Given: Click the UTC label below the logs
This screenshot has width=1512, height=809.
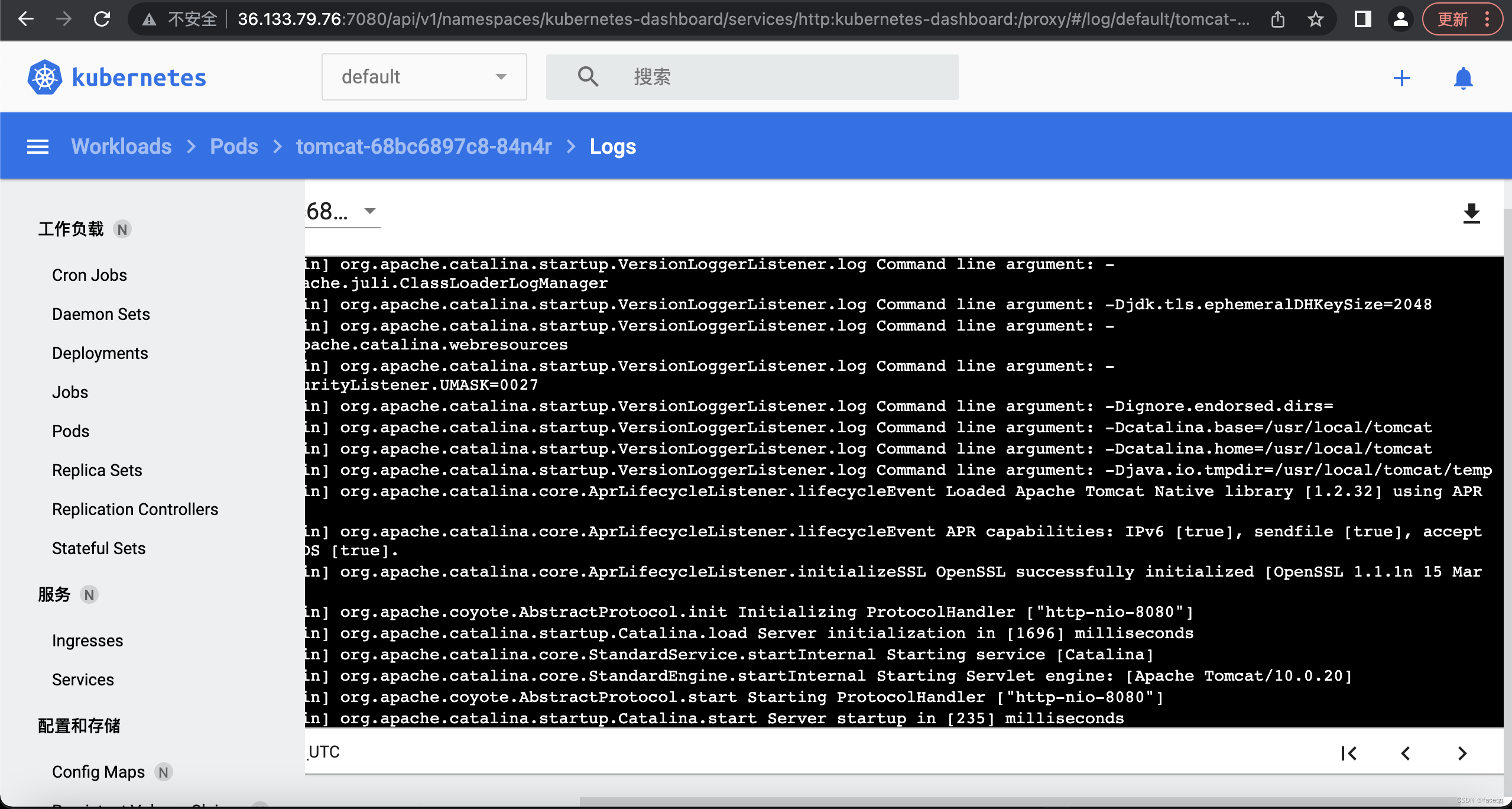Looking at the screenshot, I should tap(323, 752).
